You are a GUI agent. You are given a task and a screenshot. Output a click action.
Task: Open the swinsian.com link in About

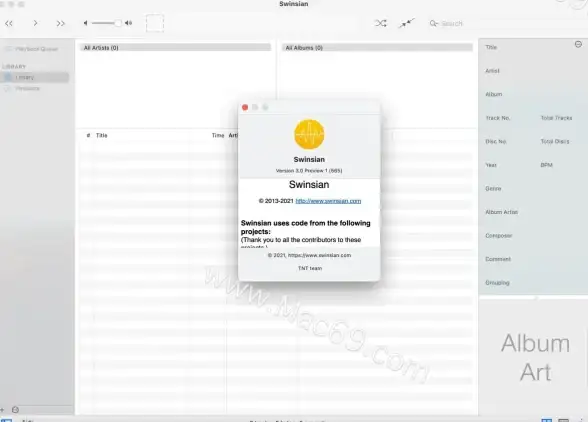(x=328, y=201)
